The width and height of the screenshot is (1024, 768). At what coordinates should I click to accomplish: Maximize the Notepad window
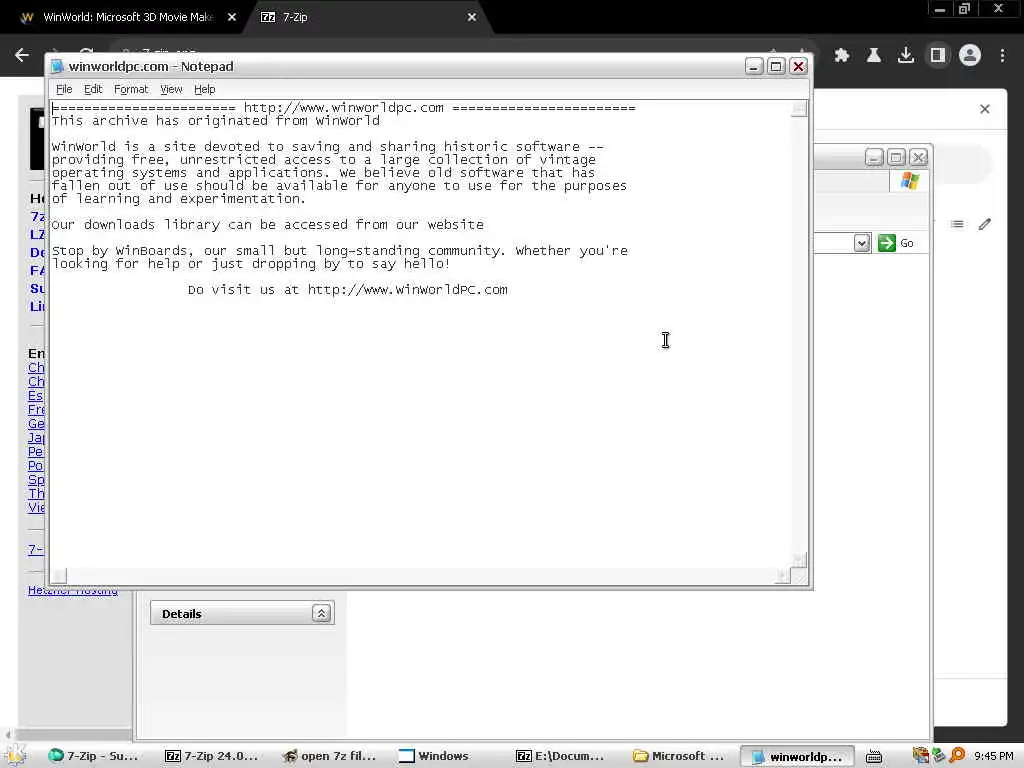pyautogui.click(x=776, y=67)
